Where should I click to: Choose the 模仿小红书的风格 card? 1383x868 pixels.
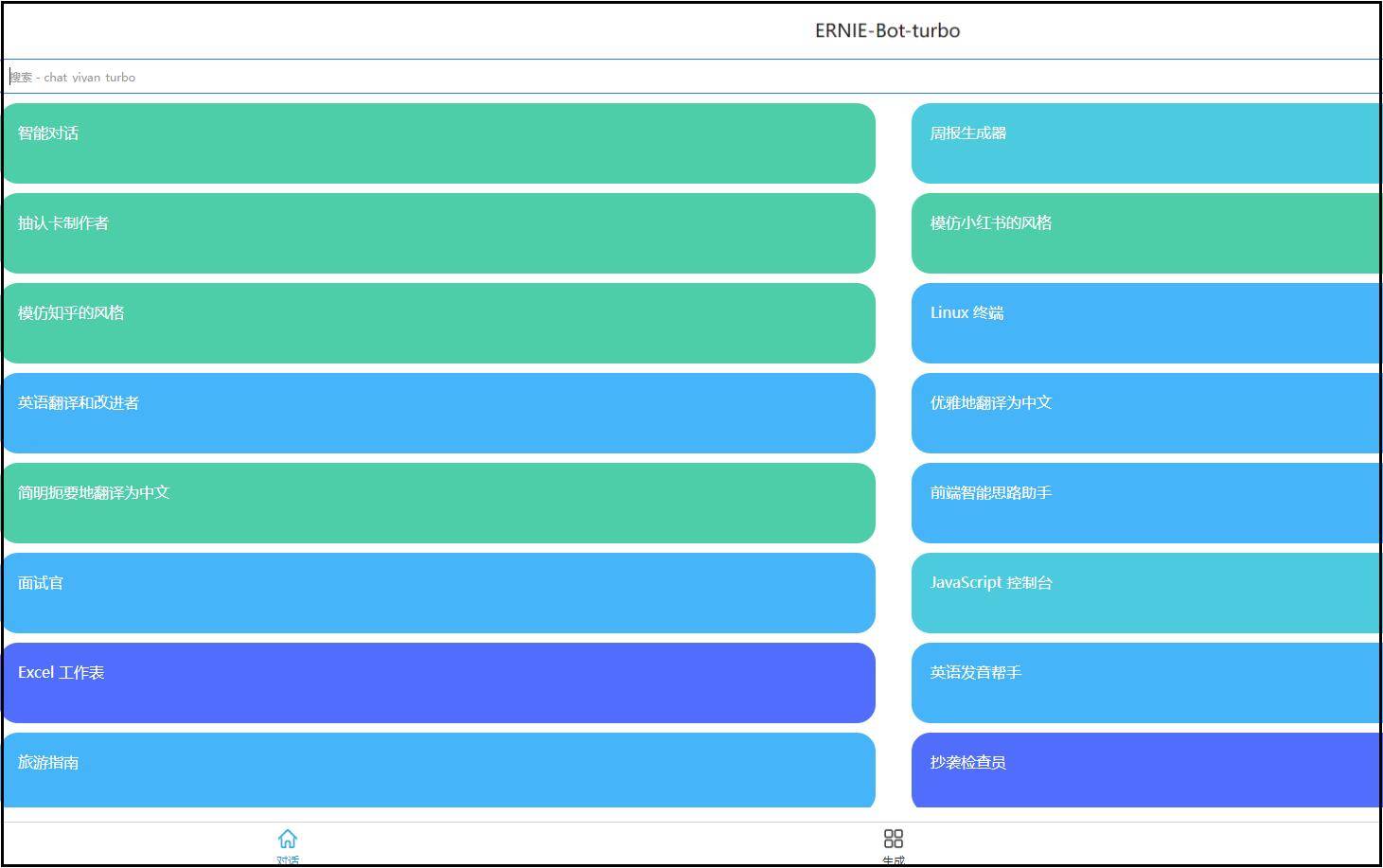[1145, 233]
